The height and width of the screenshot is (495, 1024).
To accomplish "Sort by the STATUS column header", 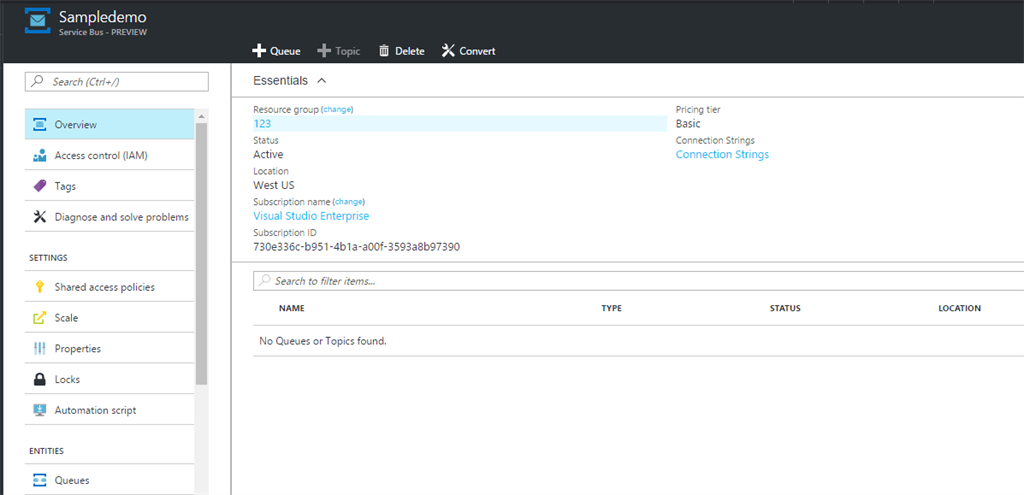I will [785, 308].
